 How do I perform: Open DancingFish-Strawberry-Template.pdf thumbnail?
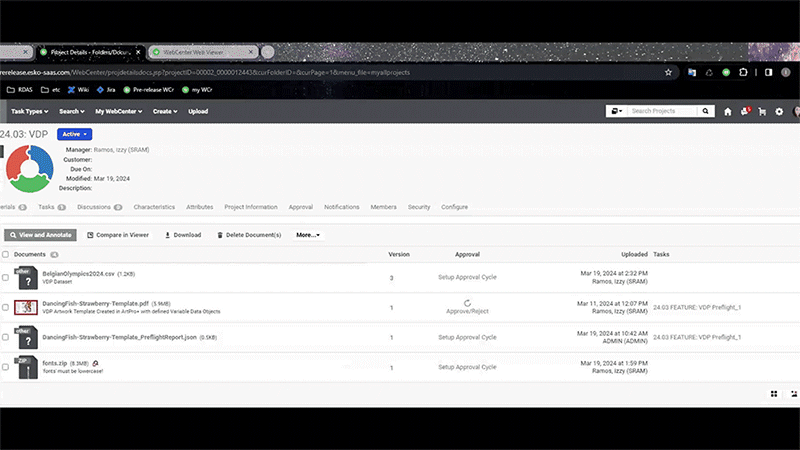(26, 307)
